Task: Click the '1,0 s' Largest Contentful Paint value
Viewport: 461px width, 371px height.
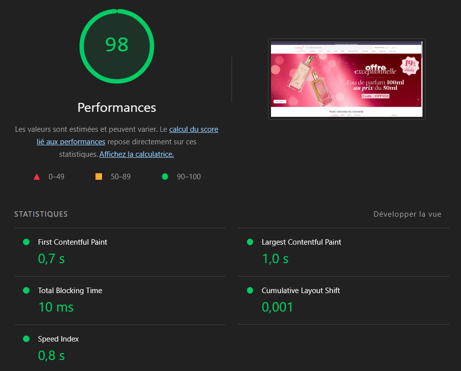Action: 275,259
